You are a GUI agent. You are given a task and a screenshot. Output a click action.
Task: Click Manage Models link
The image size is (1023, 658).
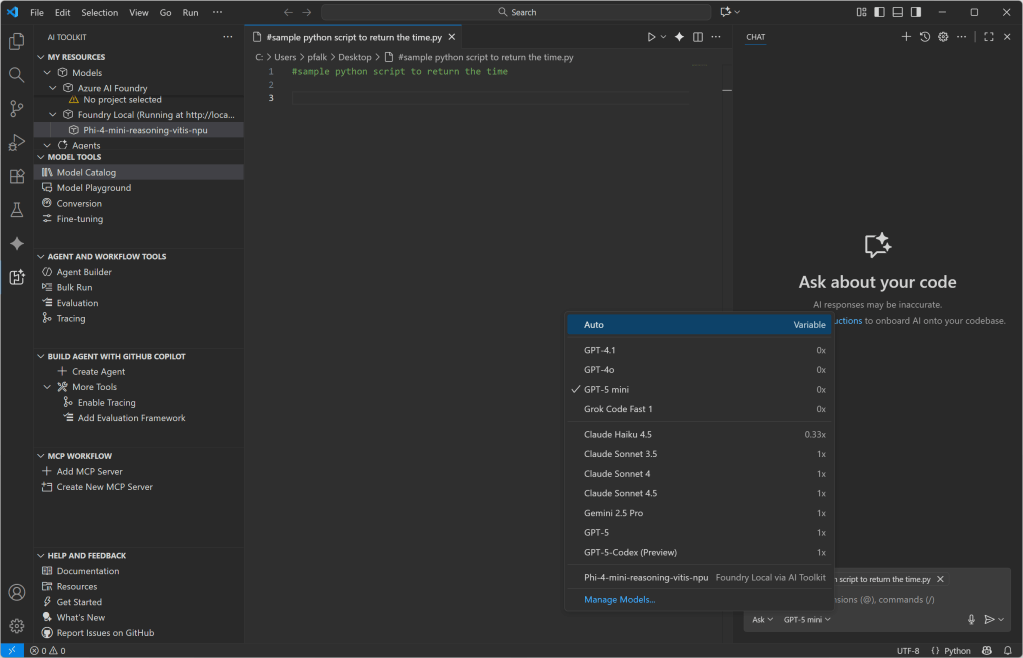click(620, 600)
